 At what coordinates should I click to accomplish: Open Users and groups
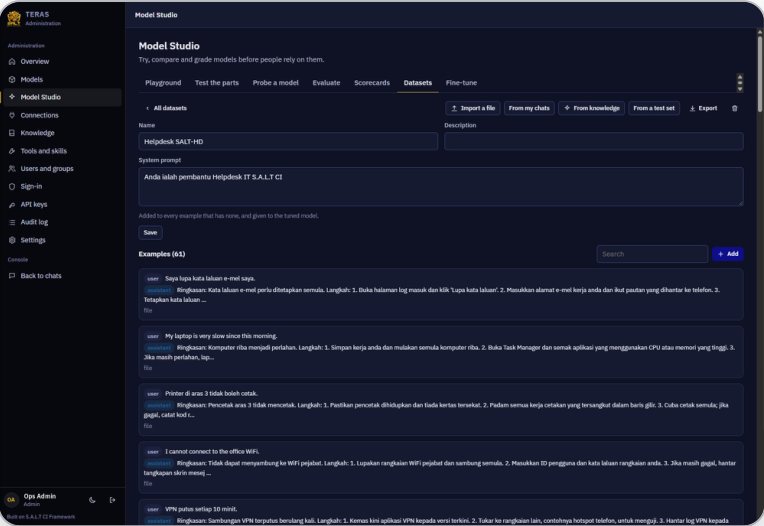(61, 169)
